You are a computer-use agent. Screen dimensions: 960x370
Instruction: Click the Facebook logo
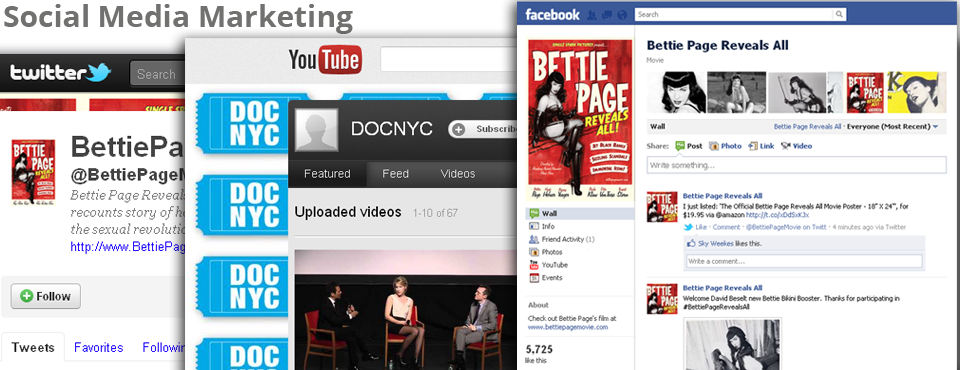coord(552,14)
